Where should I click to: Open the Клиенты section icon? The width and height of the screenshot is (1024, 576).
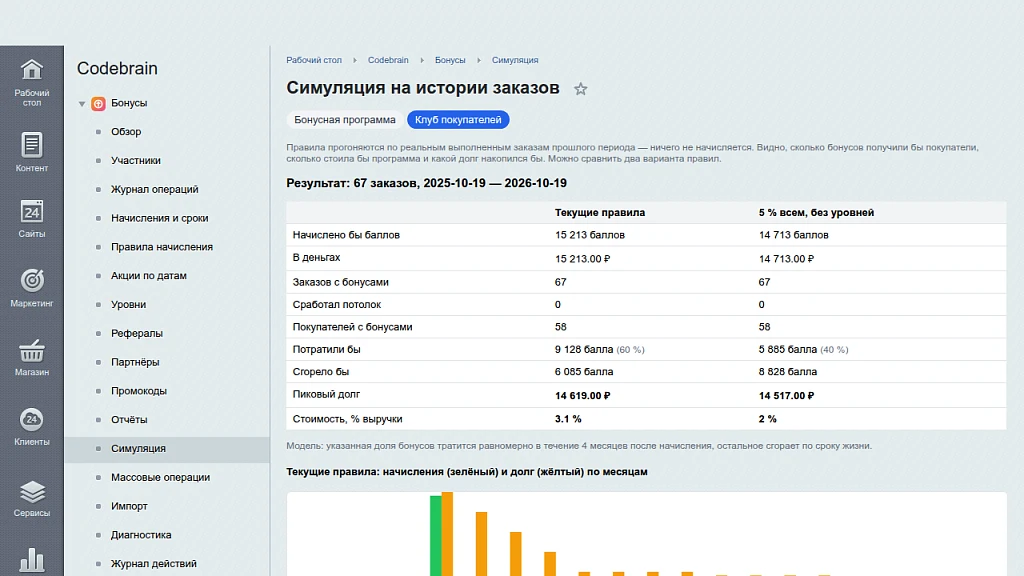[31, 419]
